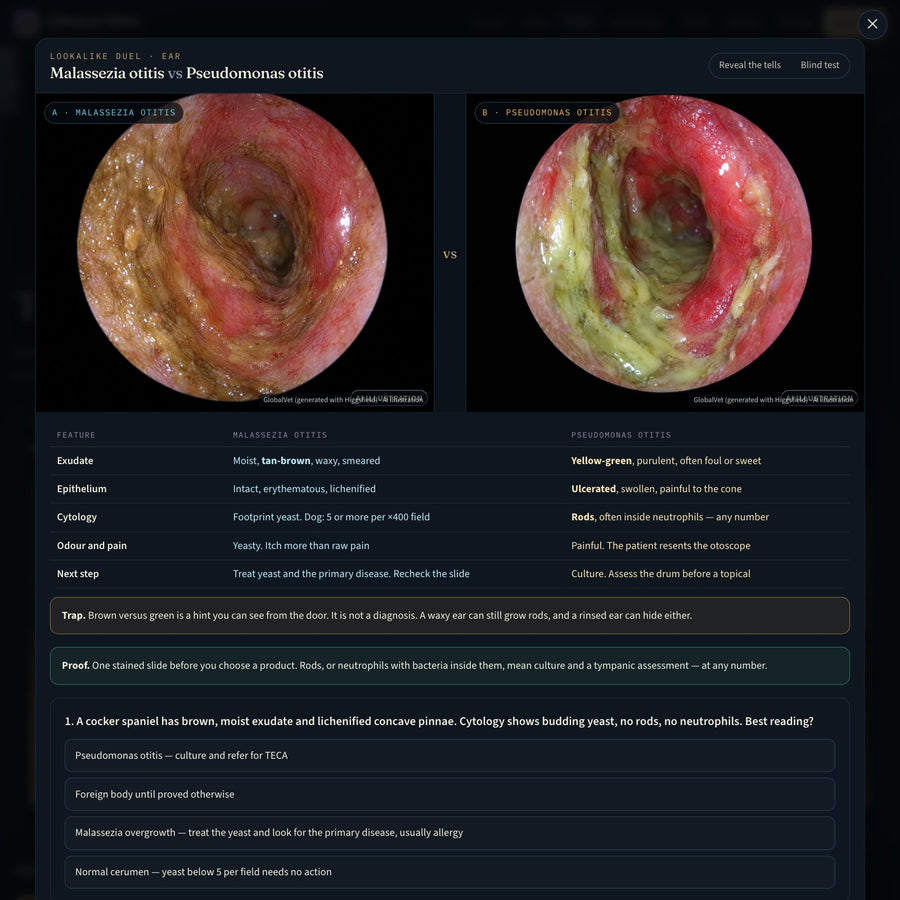This screenshot has height=900, width=900.
Task: Click the AI illustration badge on Pseudomonas image
Action: [x=819, y=398]
